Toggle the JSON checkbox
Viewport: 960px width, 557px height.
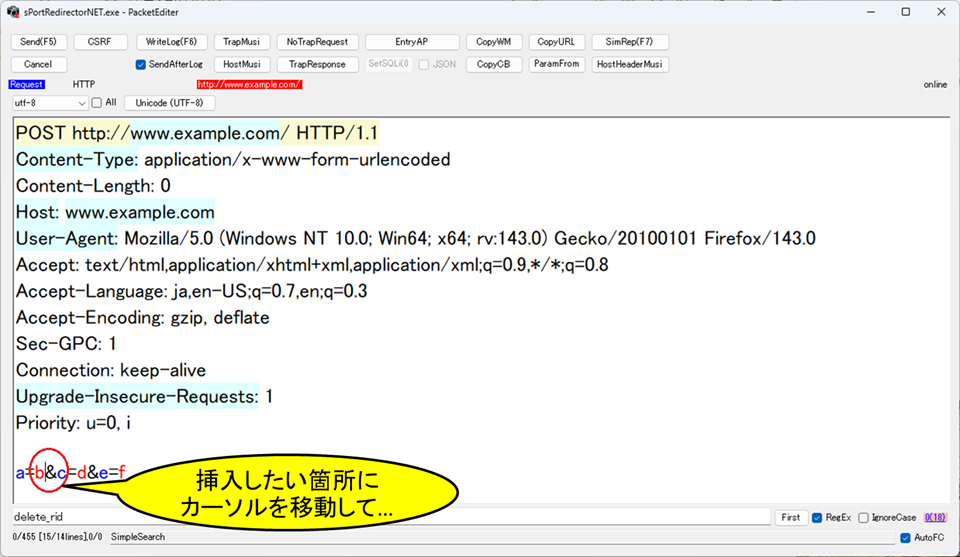pos(424,64)
